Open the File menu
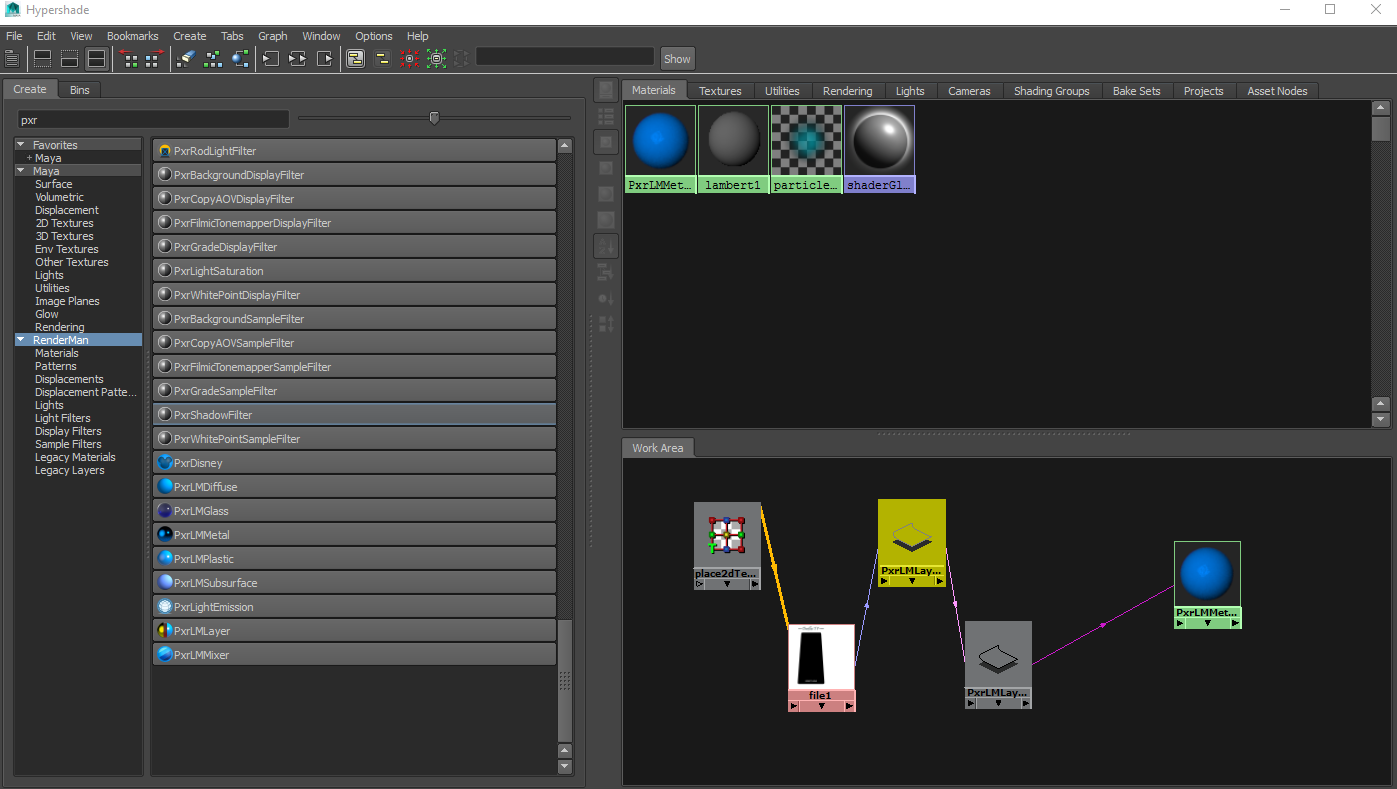This screenshot has width=1397, height=789. click(14, 36)
